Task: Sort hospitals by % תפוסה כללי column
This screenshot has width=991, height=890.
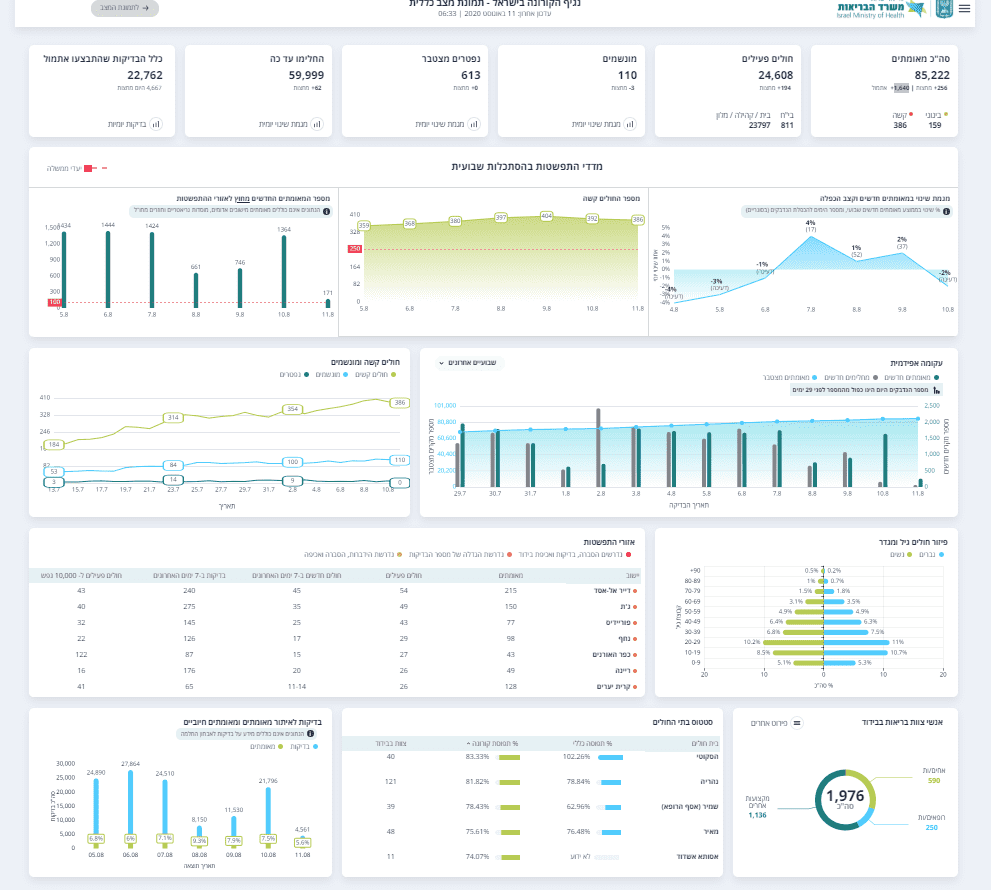Action: pyautogui.click(x=592, y=743)
